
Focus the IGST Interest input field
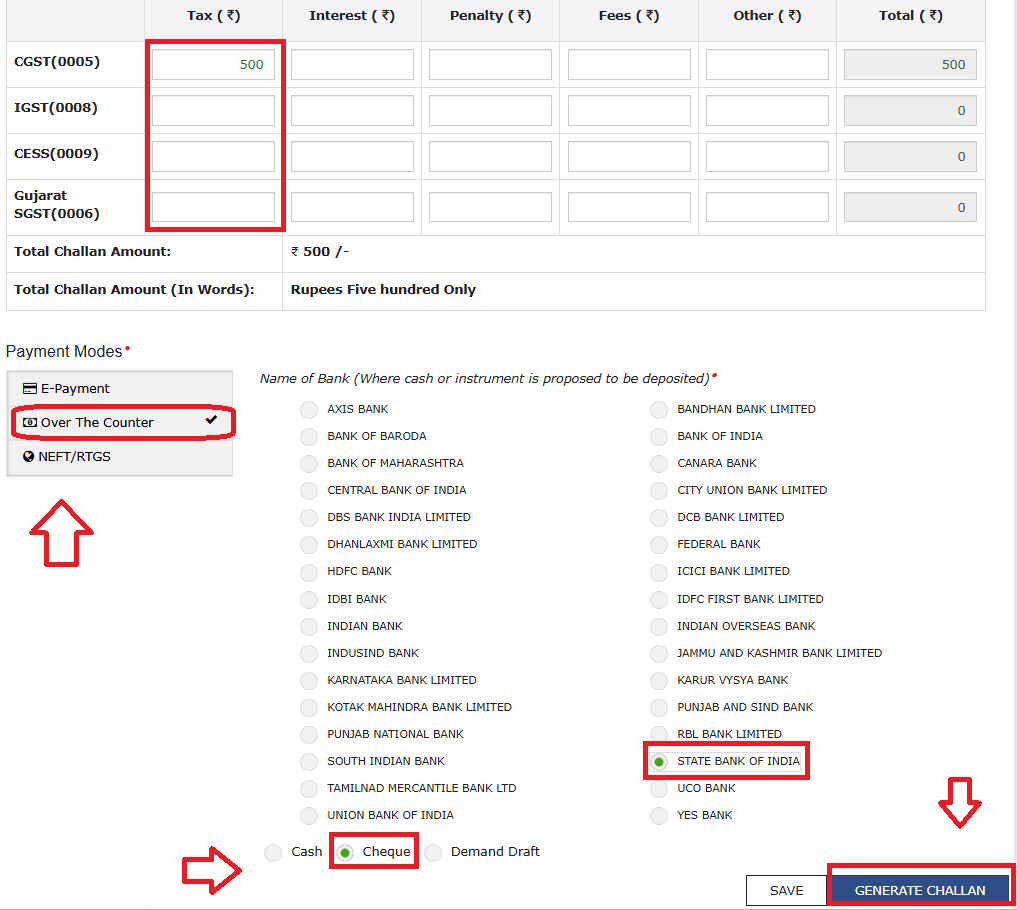click(x=352, y=111)
